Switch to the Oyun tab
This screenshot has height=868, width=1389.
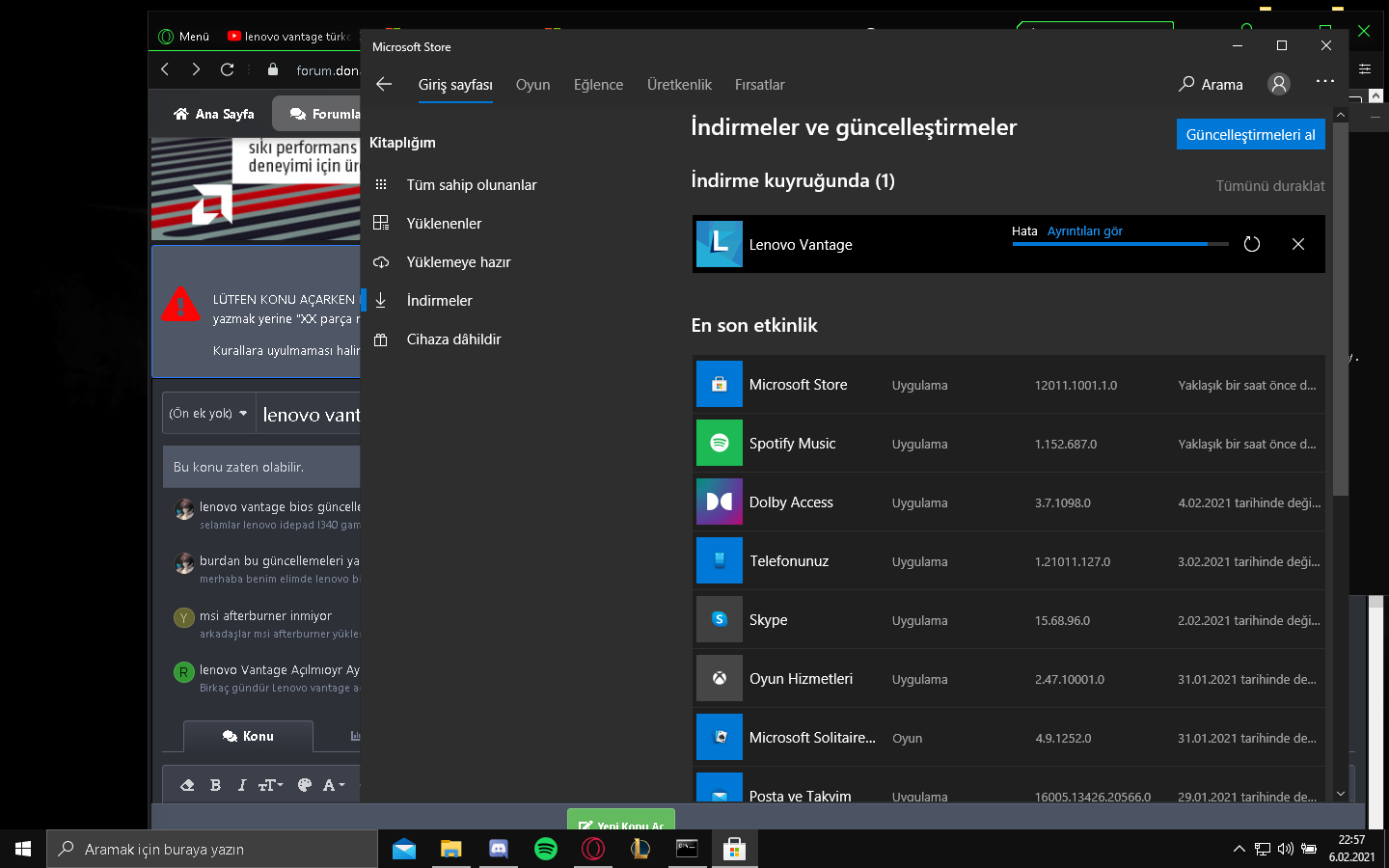click(x=532, y=85)
